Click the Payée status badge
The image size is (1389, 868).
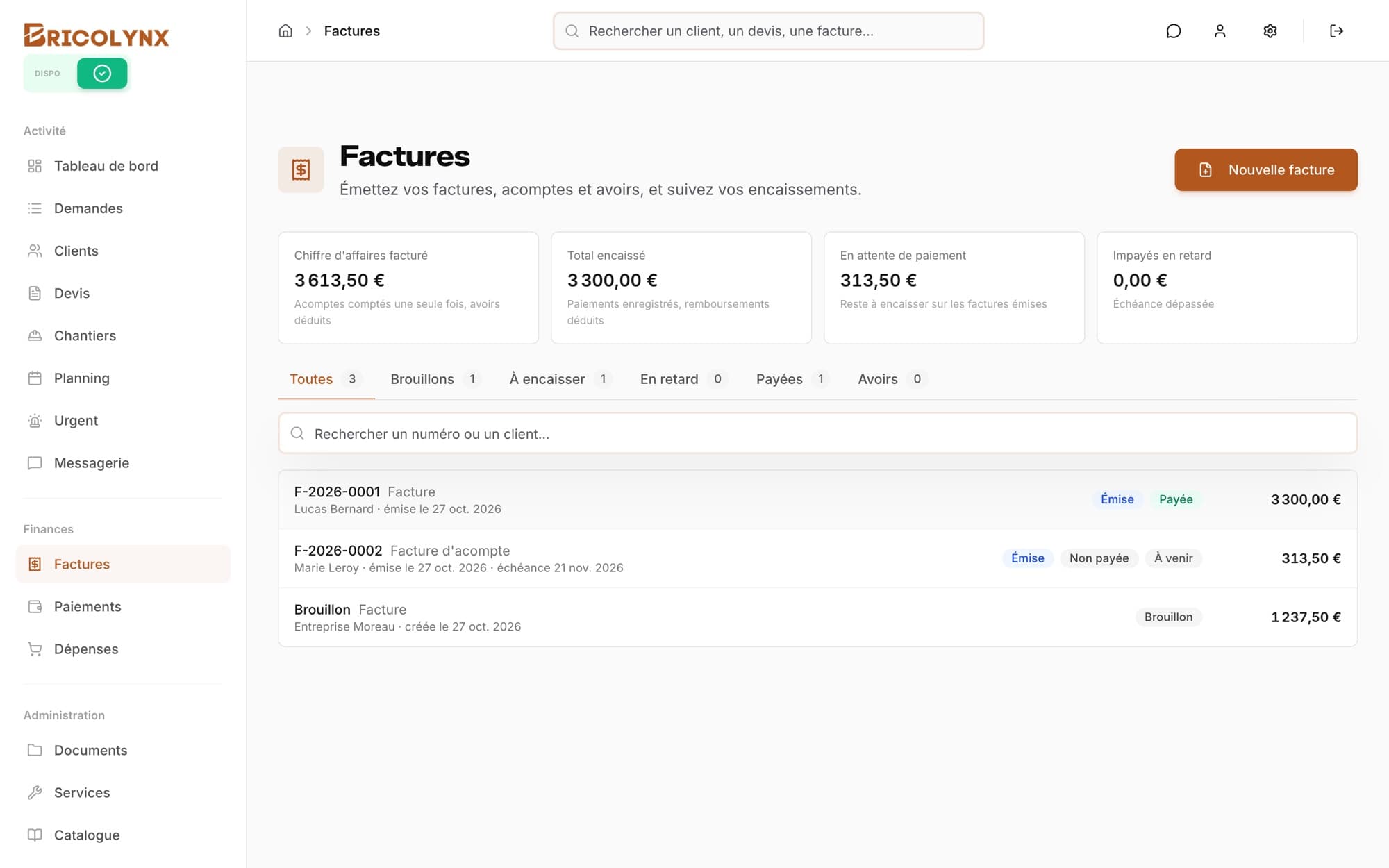click(x=1175, y=499)
